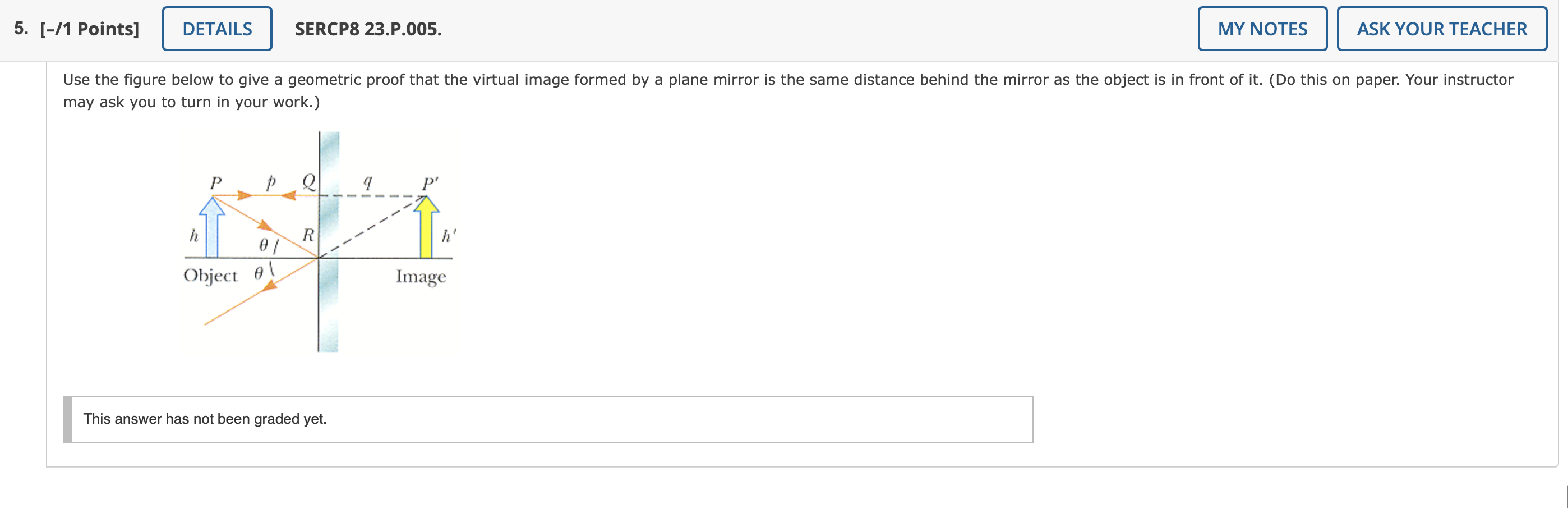Click the R label near mirror
The image size is (1568, 508).
pyautogui.click(x=308, y=235)
